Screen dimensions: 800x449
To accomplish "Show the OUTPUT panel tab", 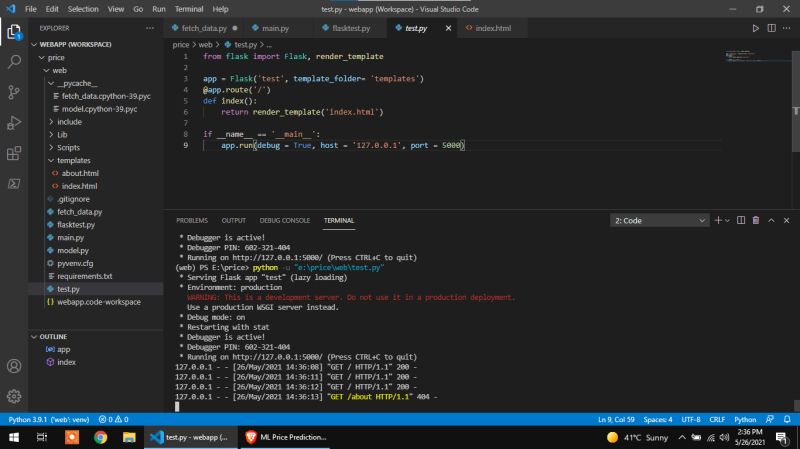I will click(x=234, y=220).
